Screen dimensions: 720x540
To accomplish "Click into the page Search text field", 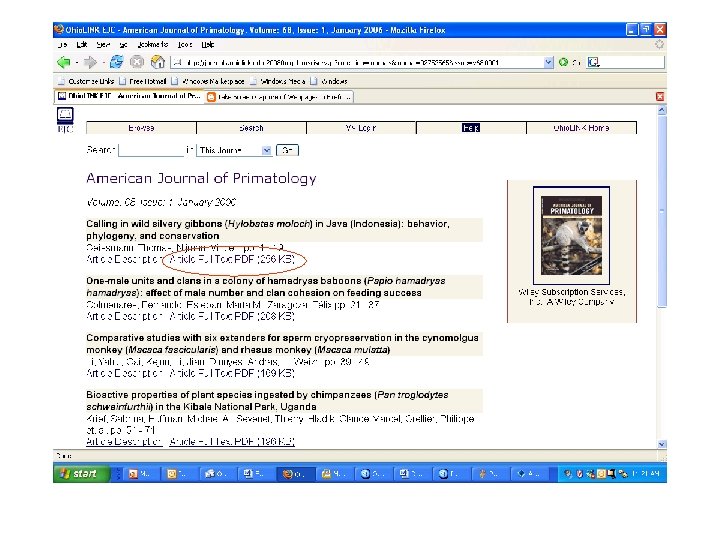I will coord(151,150).
